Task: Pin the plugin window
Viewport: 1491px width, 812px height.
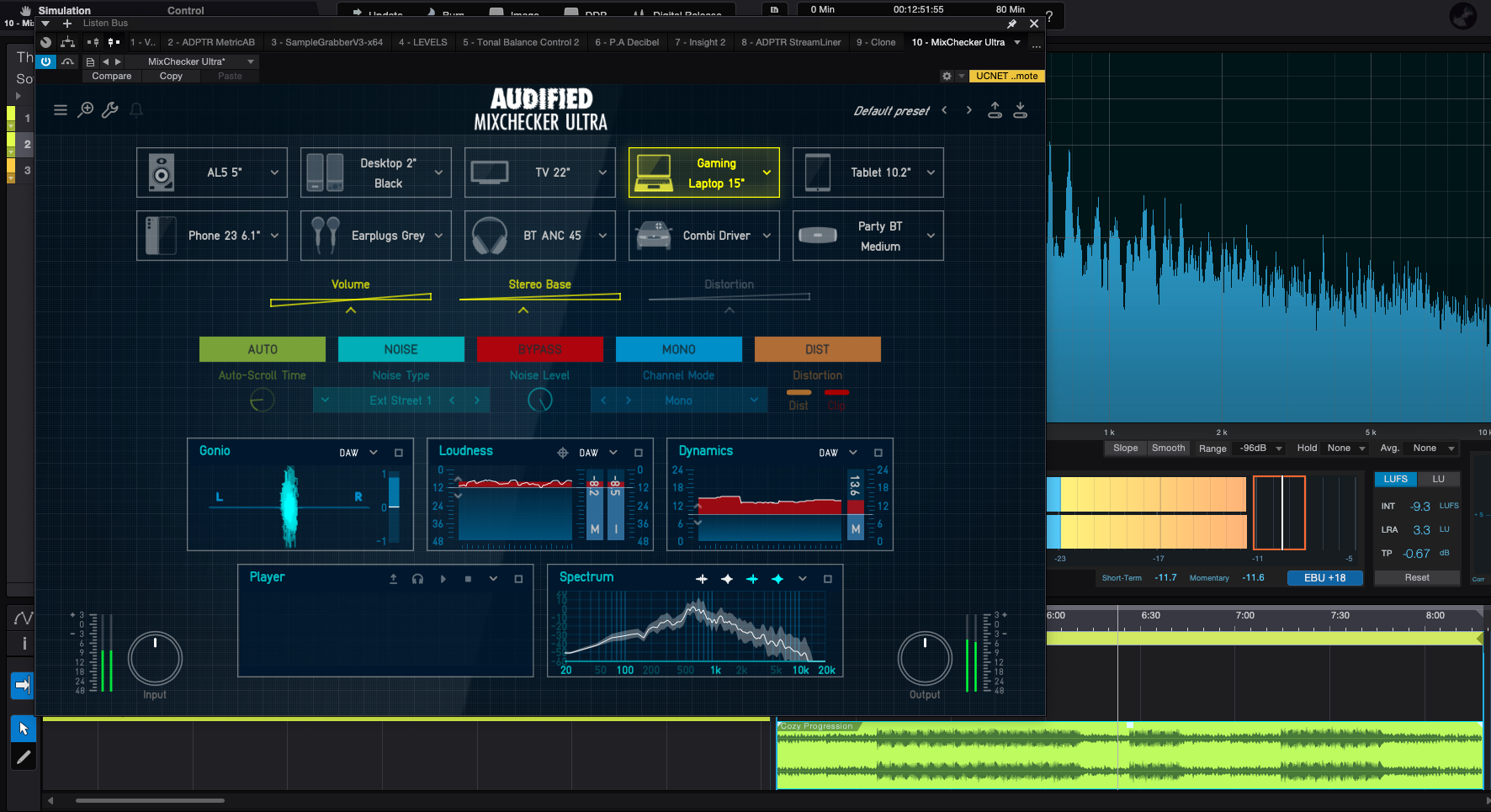Action: (1012, 24)
